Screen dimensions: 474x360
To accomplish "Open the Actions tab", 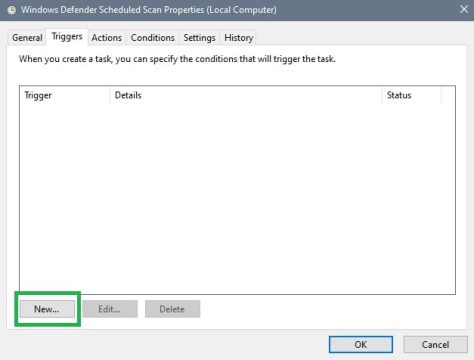I will (x=107, y=38).
